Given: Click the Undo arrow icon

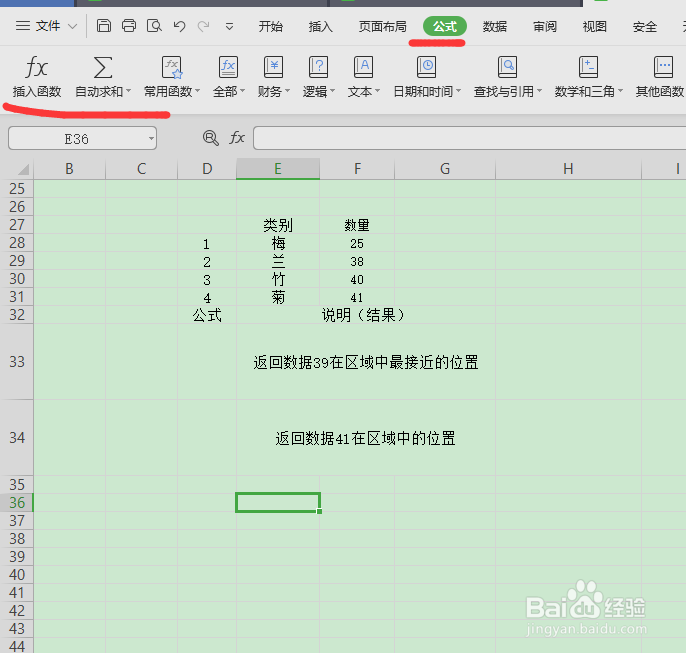Looking at the screenshot, I should point(179,26).
